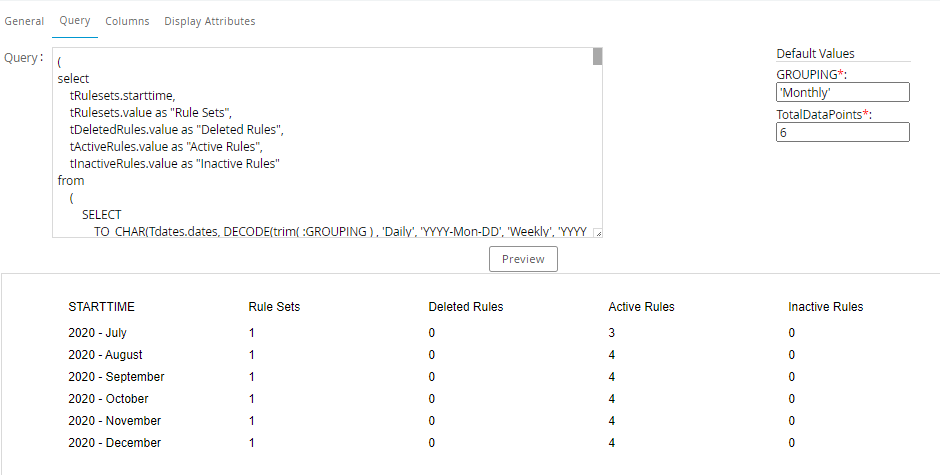This screenshot has width=940, height=475.
Task: Click the Deleted Rules column header
Action: [x=465, y=307]
